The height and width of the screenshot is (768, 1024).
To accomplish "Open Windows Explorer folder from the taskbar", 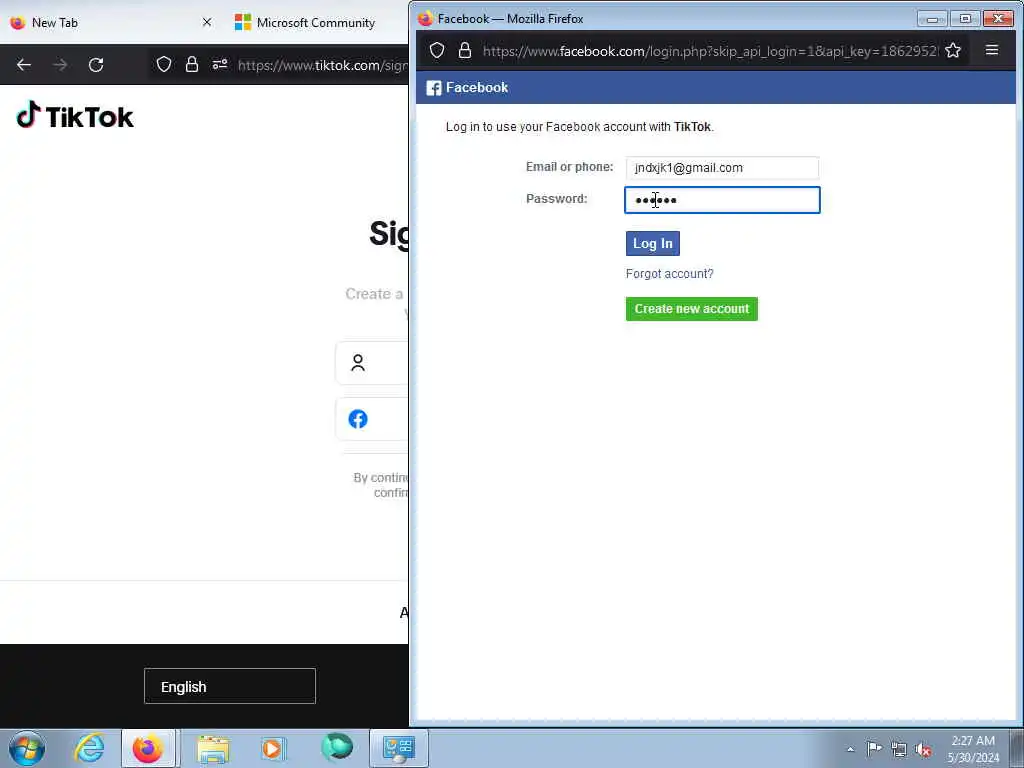I will (213, 749).
